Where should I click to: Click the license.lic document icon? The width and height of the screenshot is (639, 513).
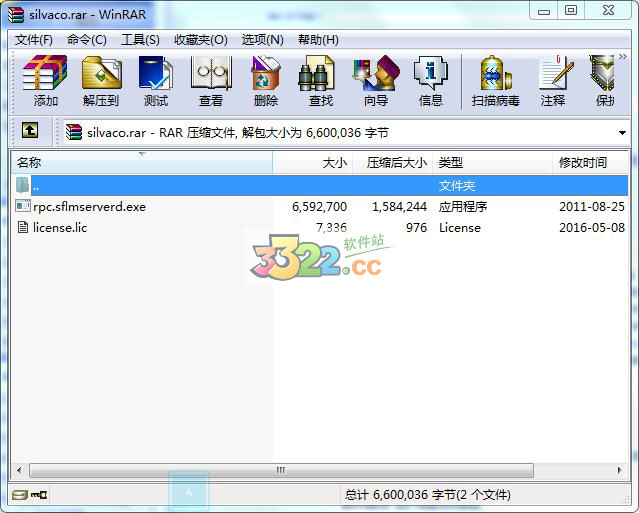pyautogui.click(x=23, y=227)
